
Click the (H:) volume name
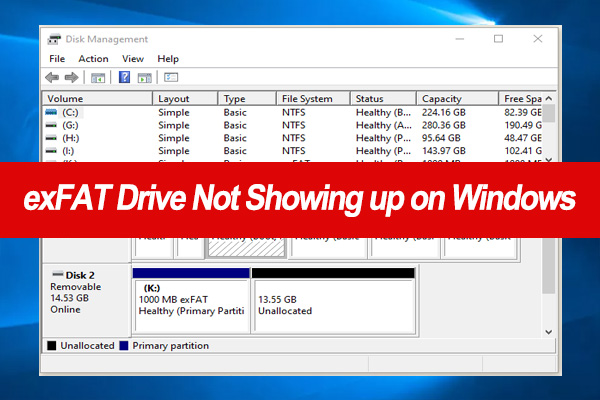point(71,138)
